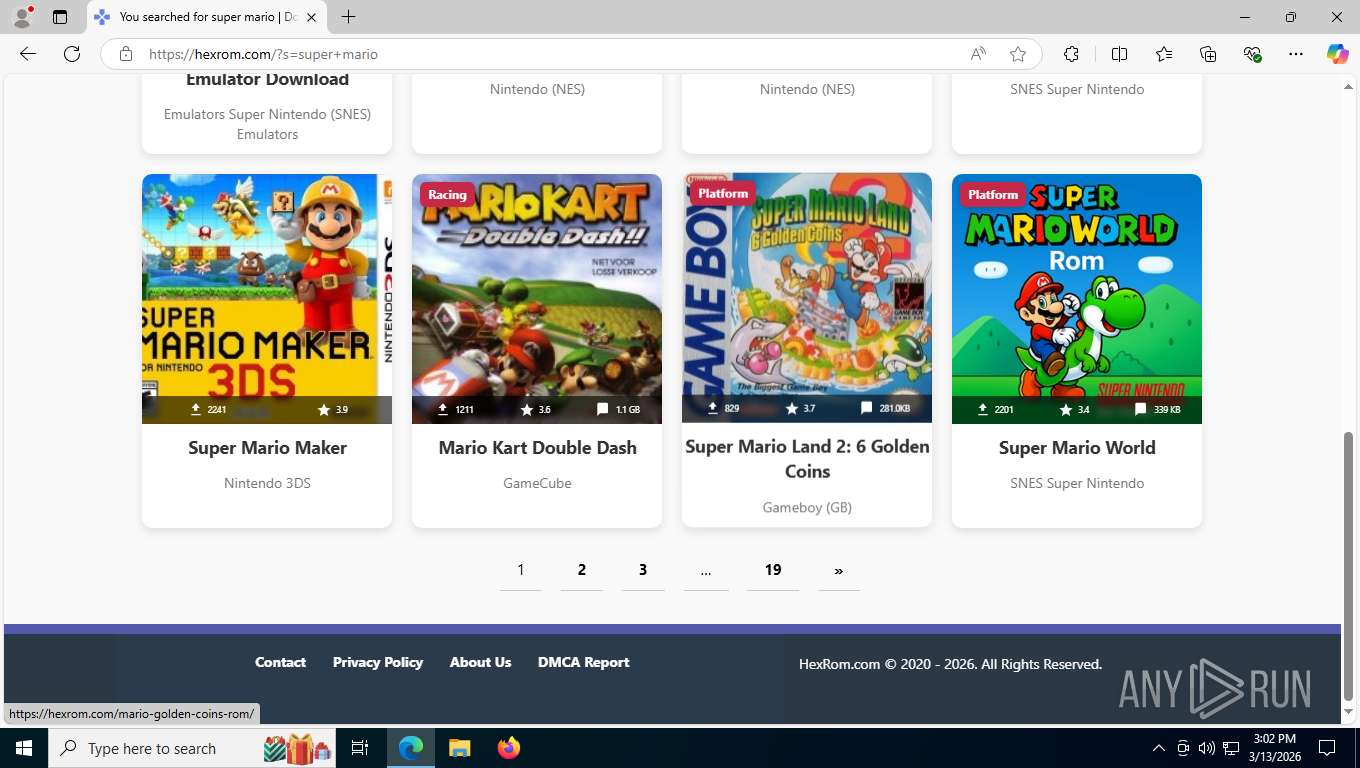Open the browser profile avatar
The width and height of the screenshot is (1360, 768).
click(x=22, y=17)
